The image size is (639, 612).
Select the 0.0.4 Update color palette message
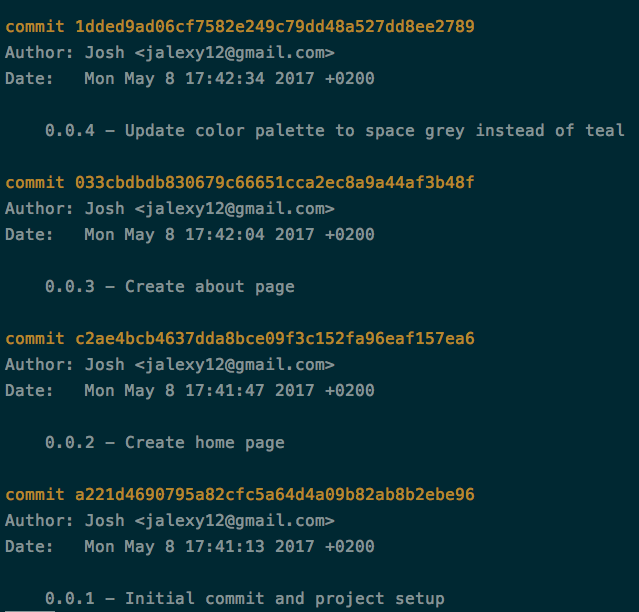(x=335, y=130)
